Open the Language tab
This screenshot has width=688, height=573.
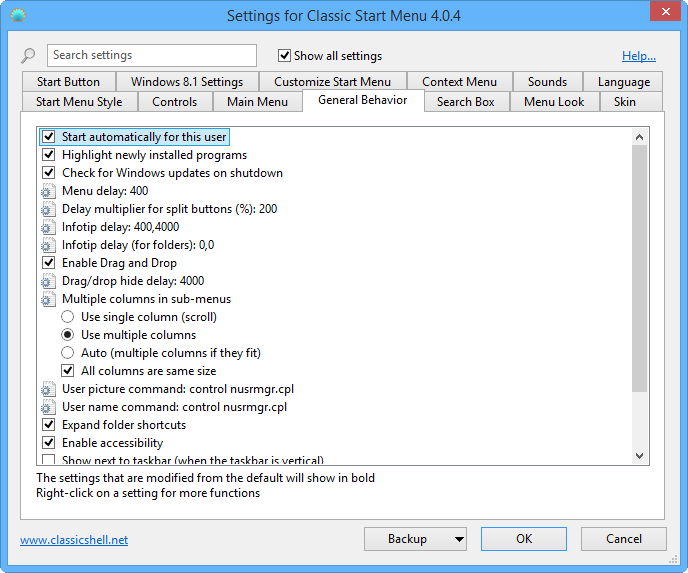[624, 82]
